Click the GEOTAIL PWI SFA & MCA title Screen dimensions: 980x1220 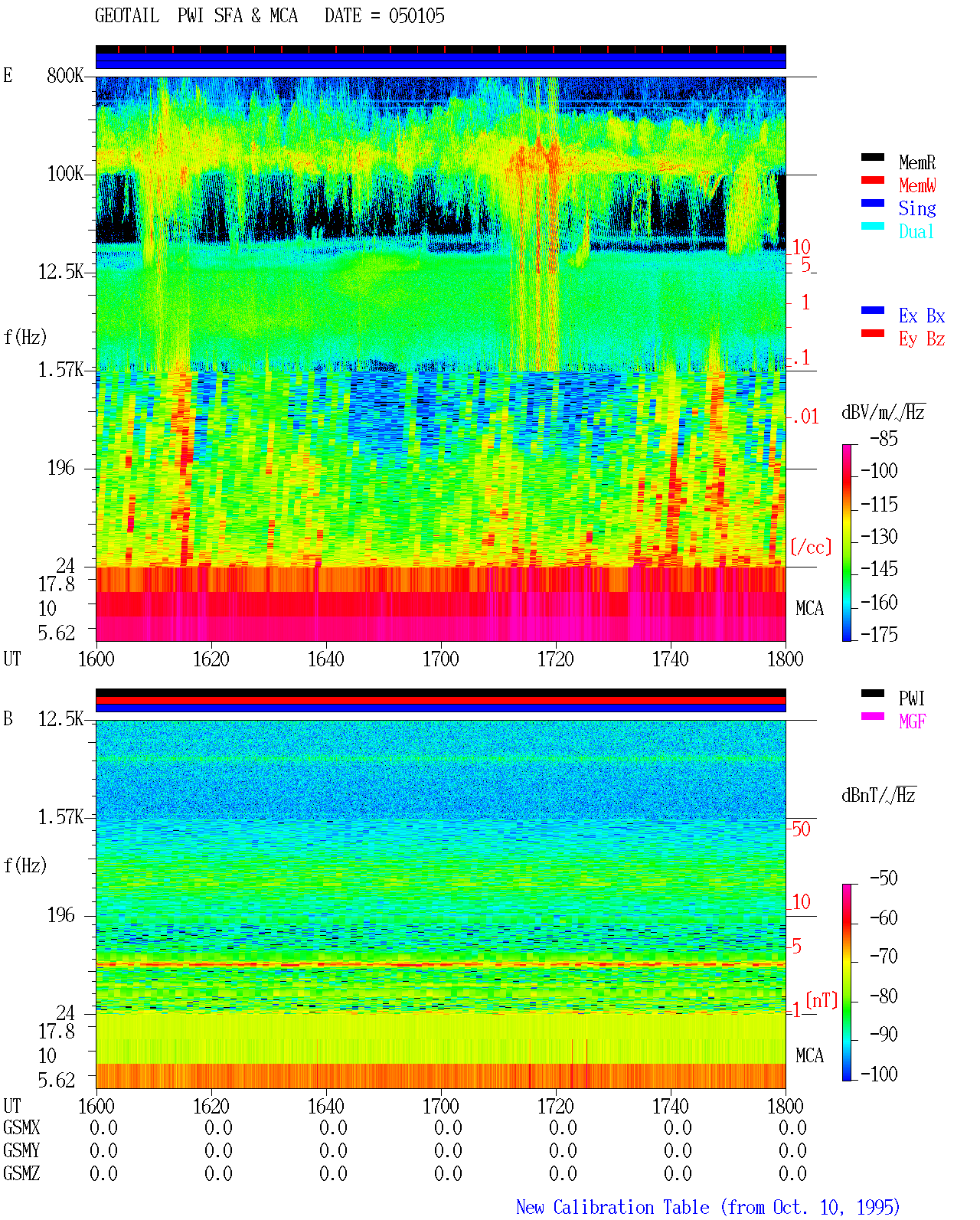[196, 16]
